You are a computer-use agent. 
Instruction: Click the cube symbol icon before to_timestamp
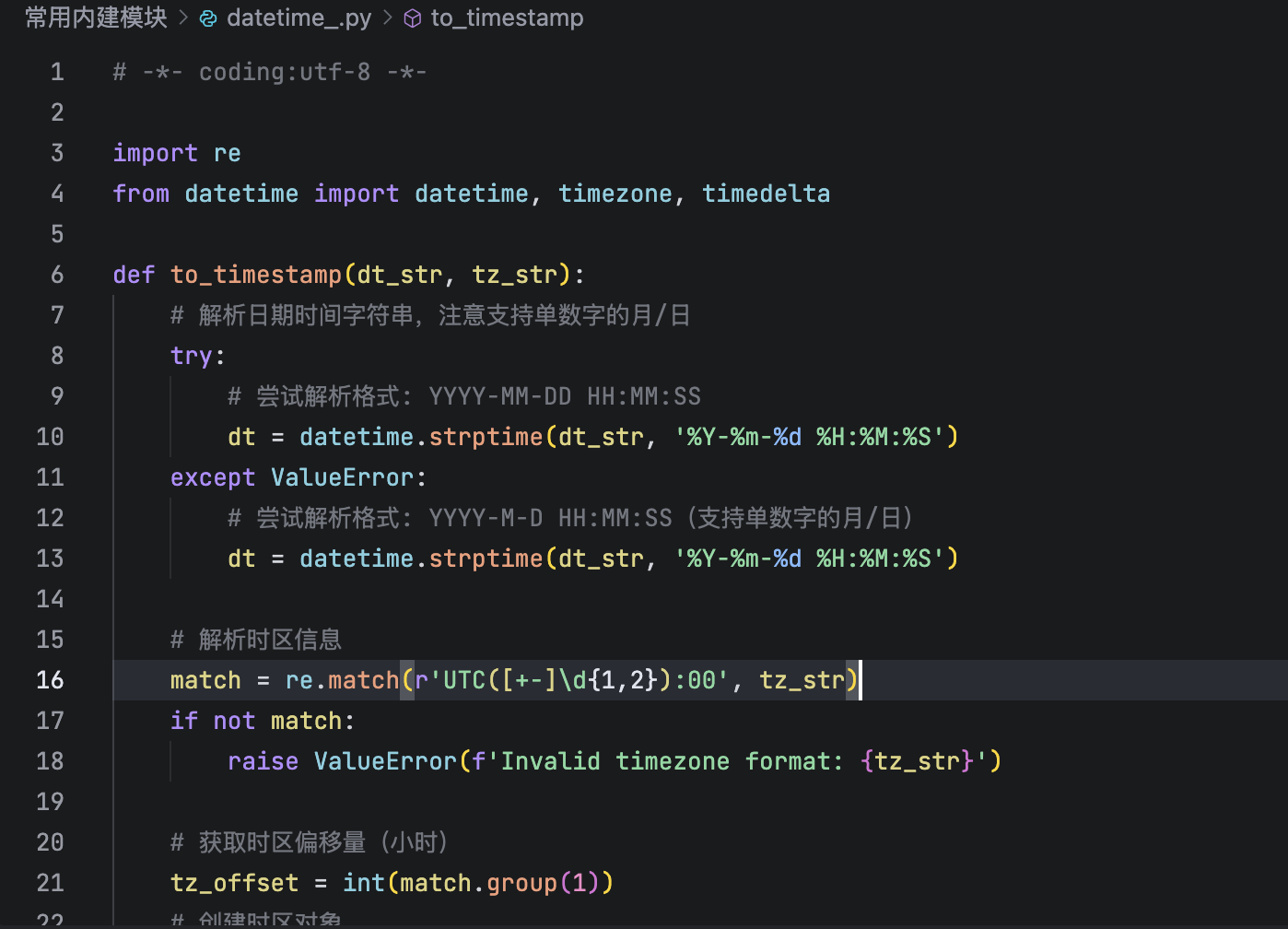click(412, 18)
